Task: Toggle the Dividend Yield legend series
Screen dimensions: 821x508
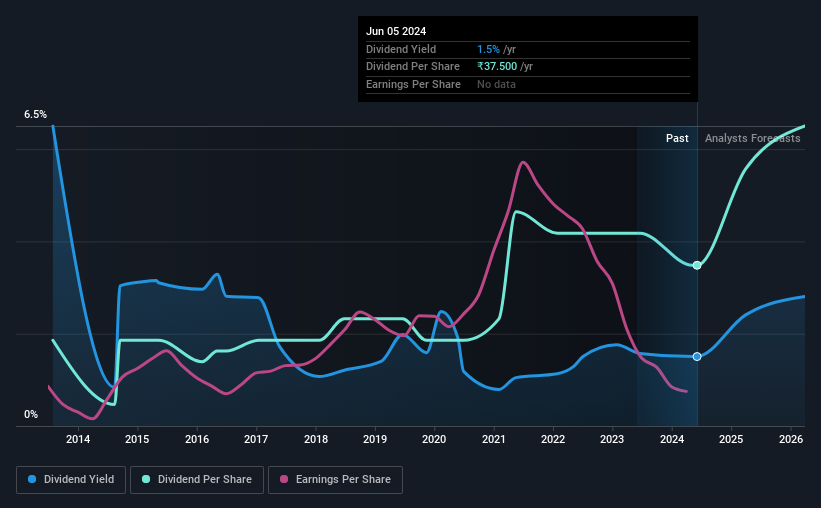Action: tap(71, 480)
